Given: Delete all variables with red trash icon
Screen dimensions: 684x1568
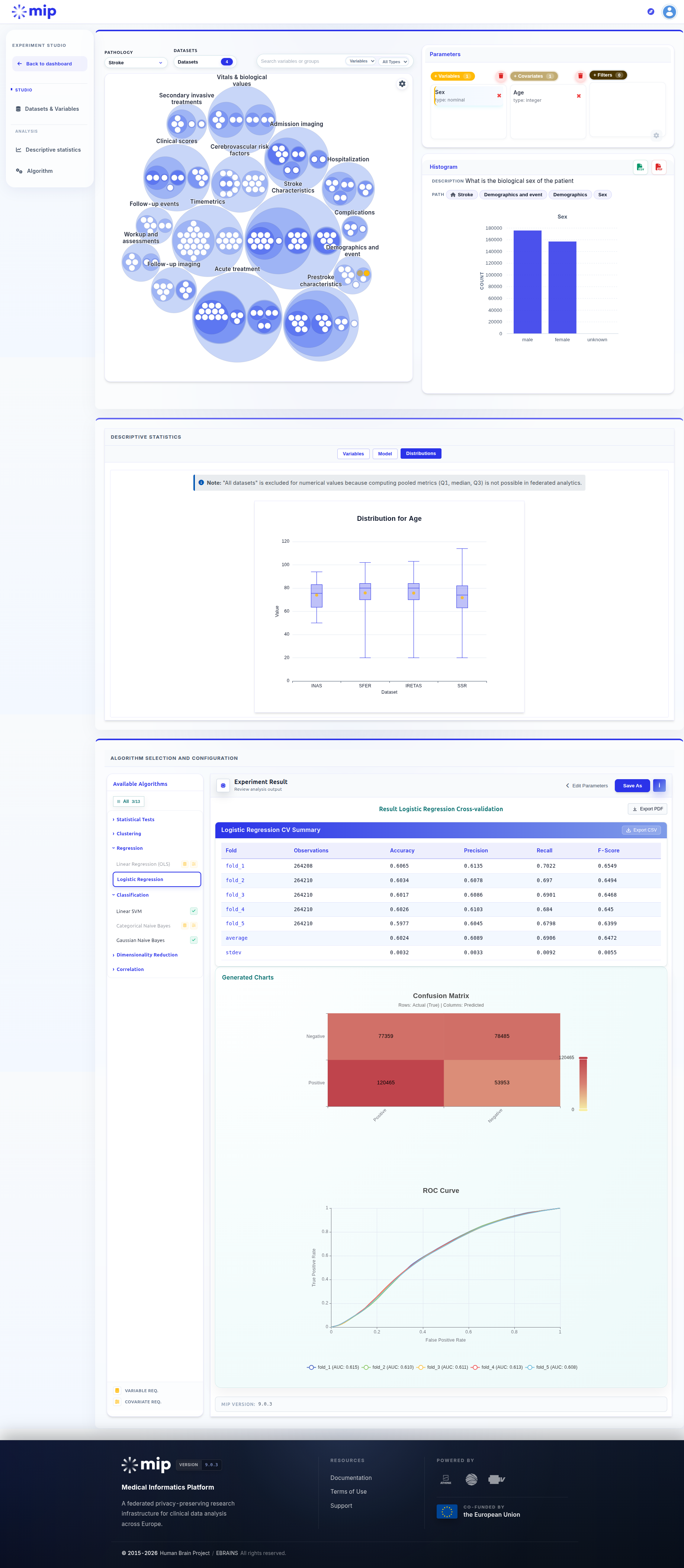Looking at the screenshot, I should pos(501,76).
